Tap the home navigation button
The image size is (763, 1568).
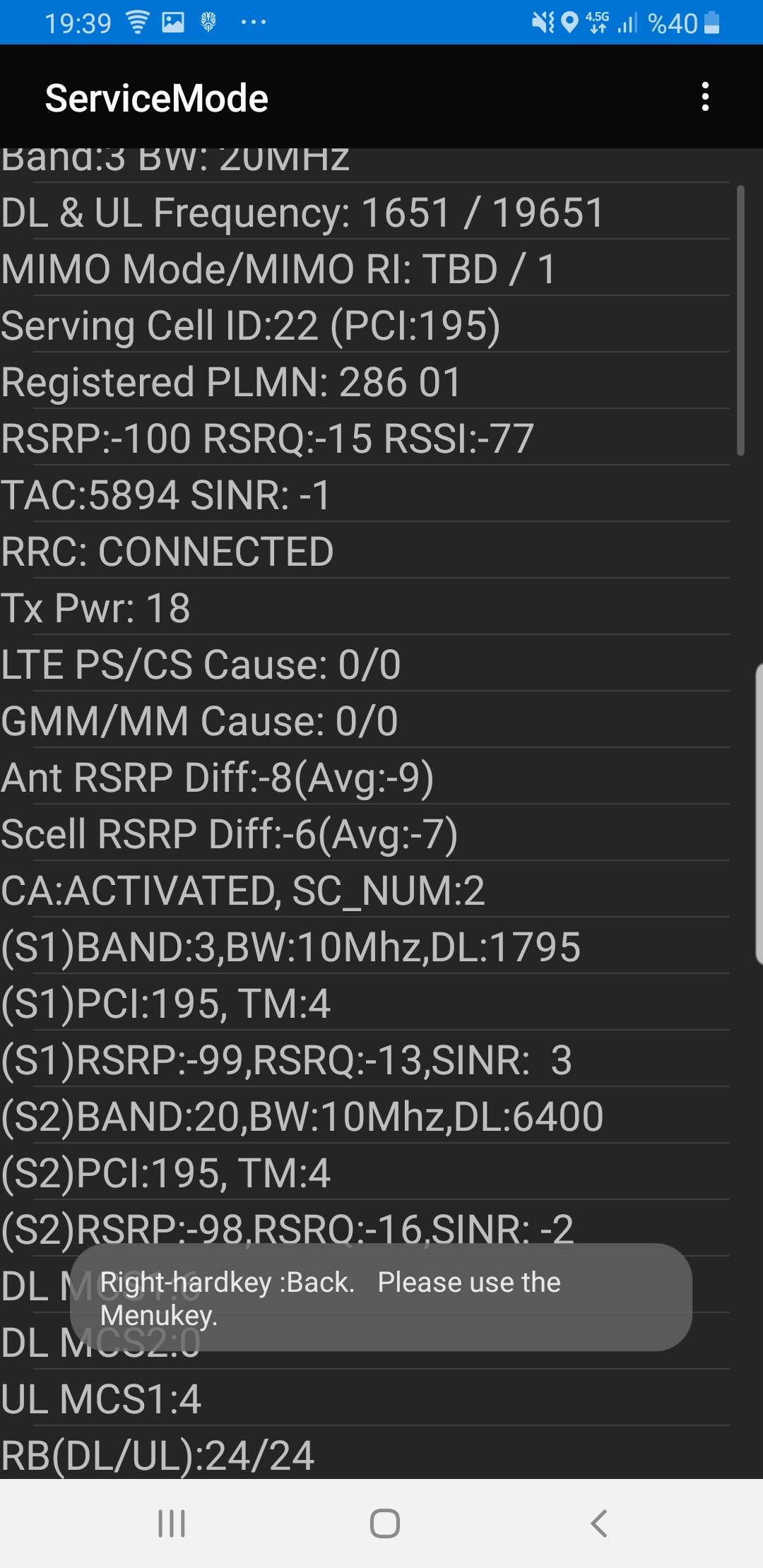click(x=385, y=1523)
